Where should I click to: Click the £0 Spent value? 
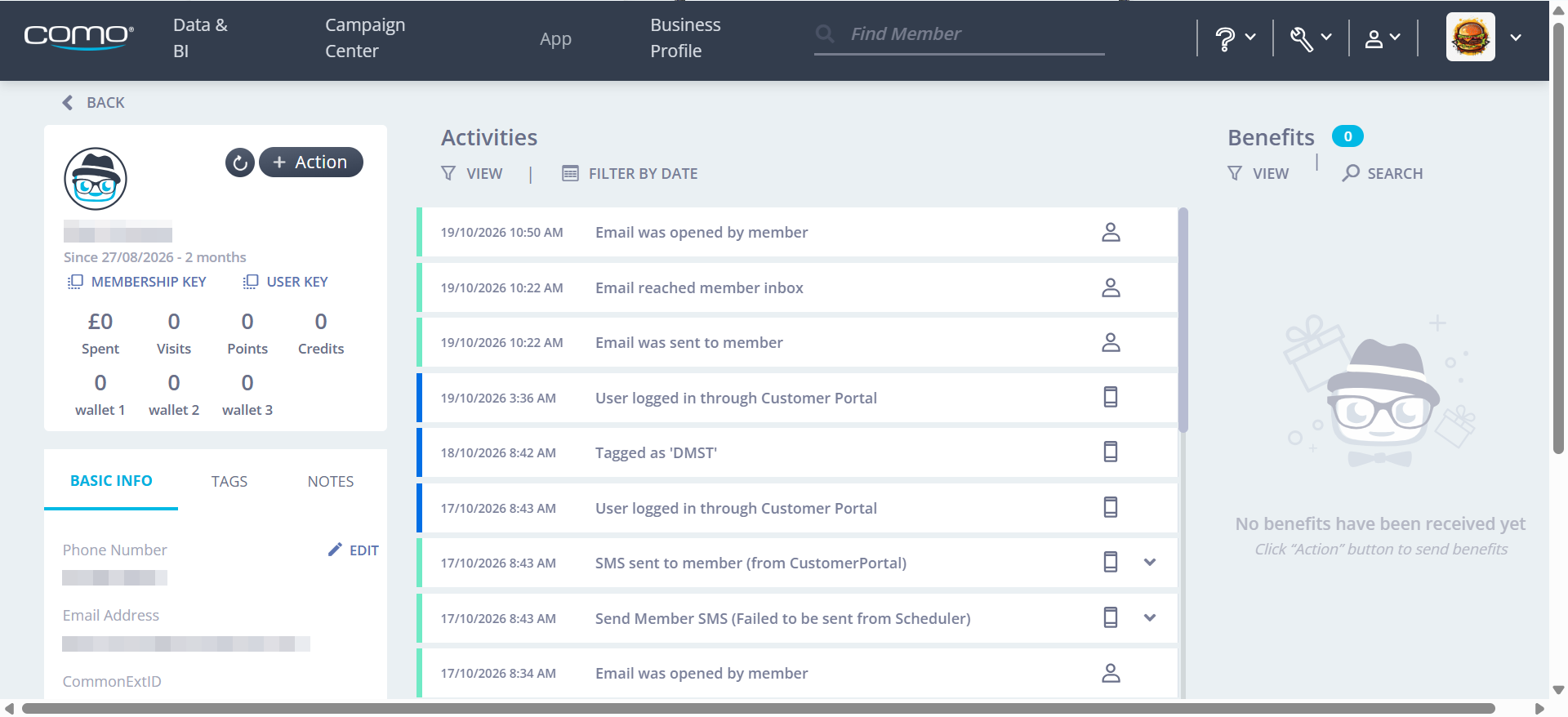click(100, 322)
